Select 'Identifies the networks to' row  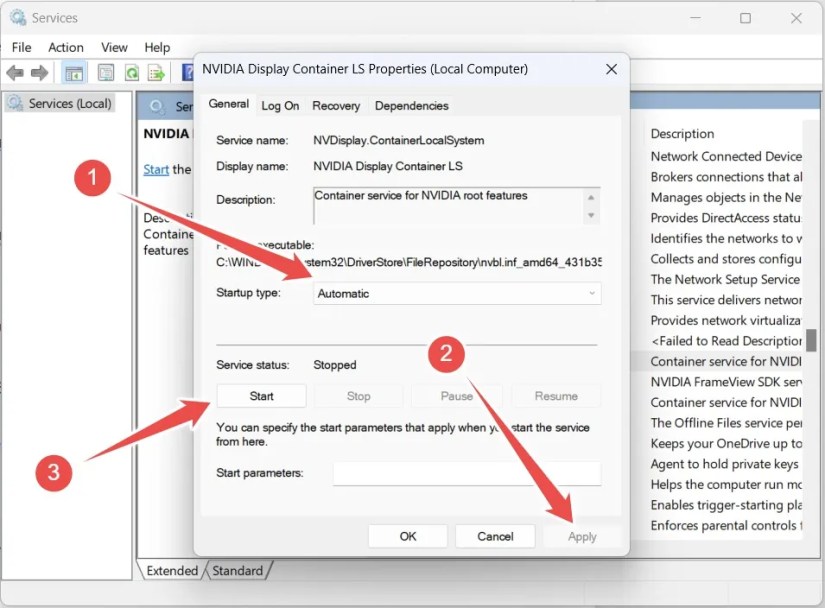[x=726, y=238]
